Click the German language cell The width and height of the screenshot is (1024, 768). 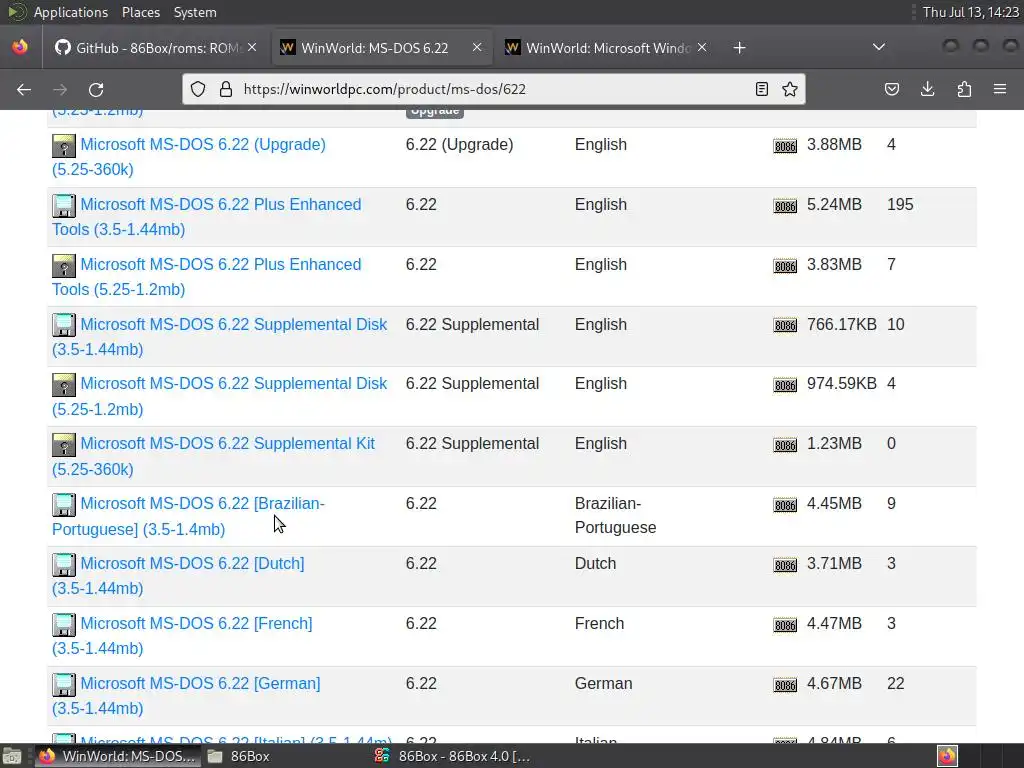click(603, 684)
